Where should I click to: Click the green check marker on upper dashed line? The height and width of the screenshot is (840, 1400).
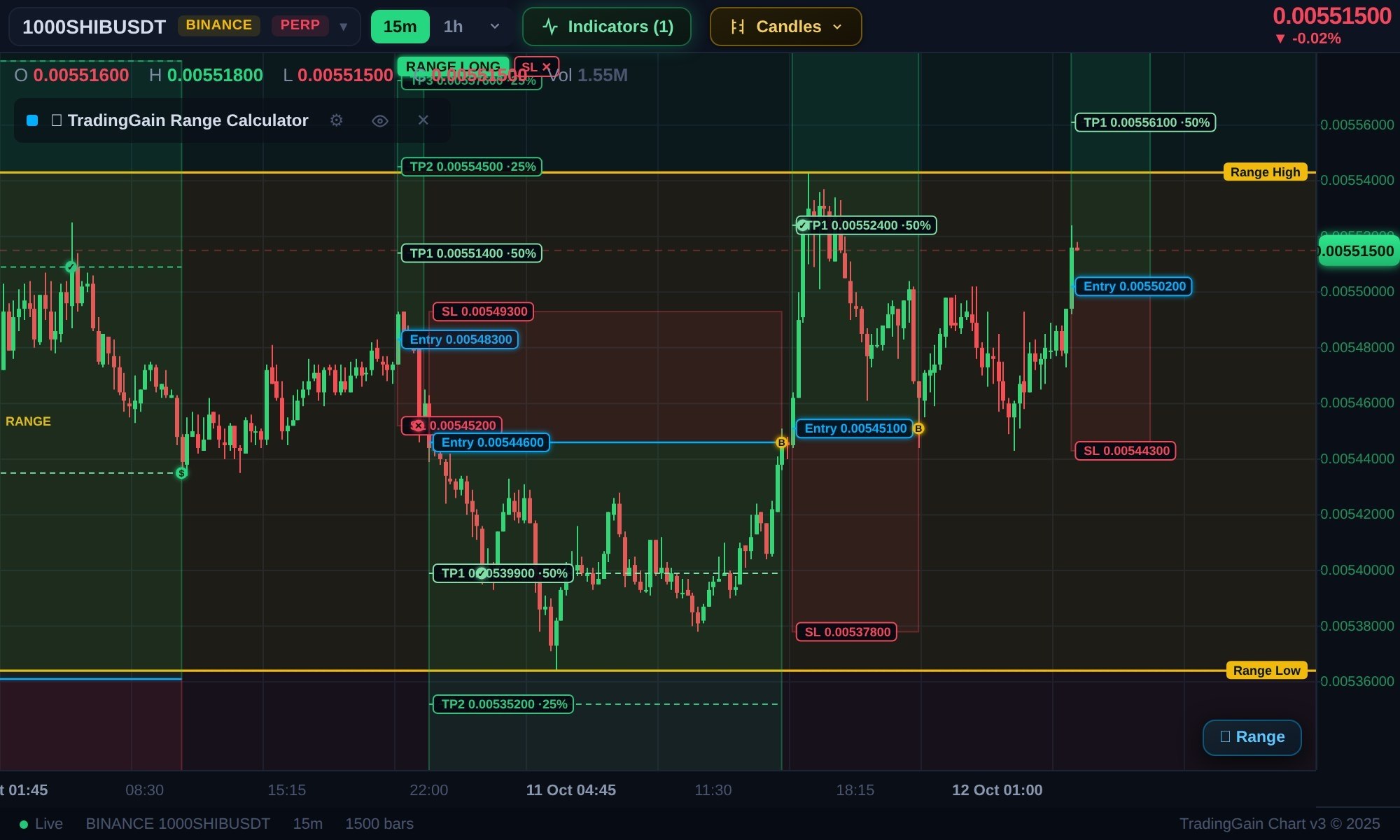71,267
